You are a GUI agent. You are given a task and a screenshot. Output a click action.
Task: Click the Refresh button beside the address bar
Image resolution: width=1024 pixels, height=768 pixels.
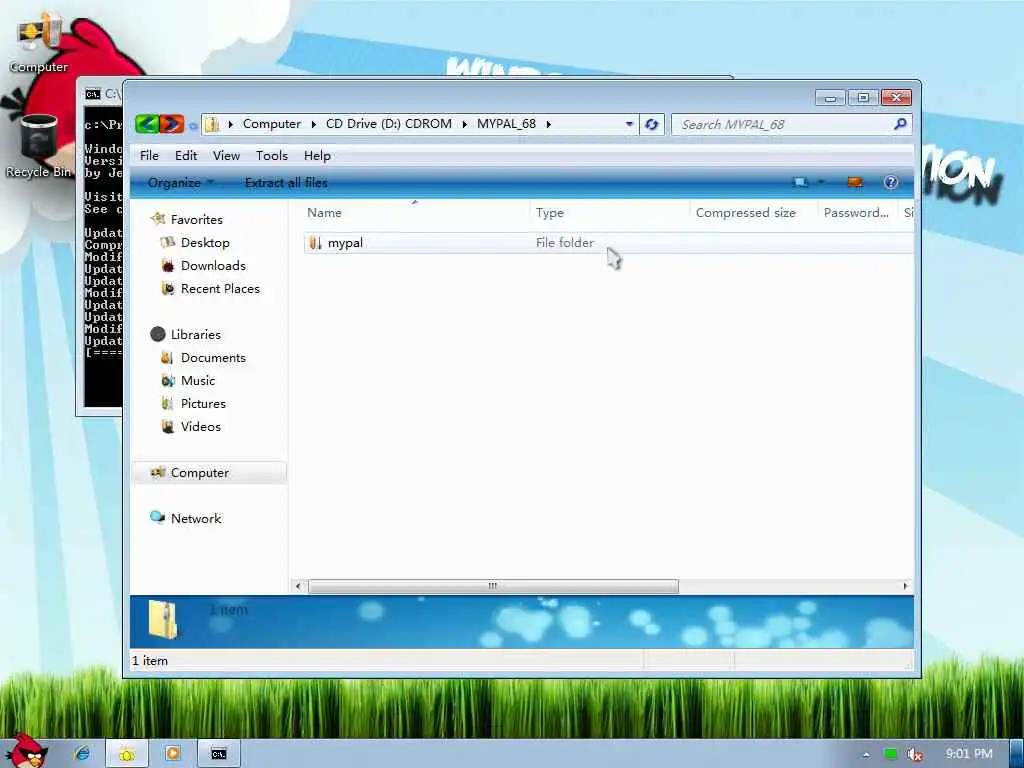652,124
